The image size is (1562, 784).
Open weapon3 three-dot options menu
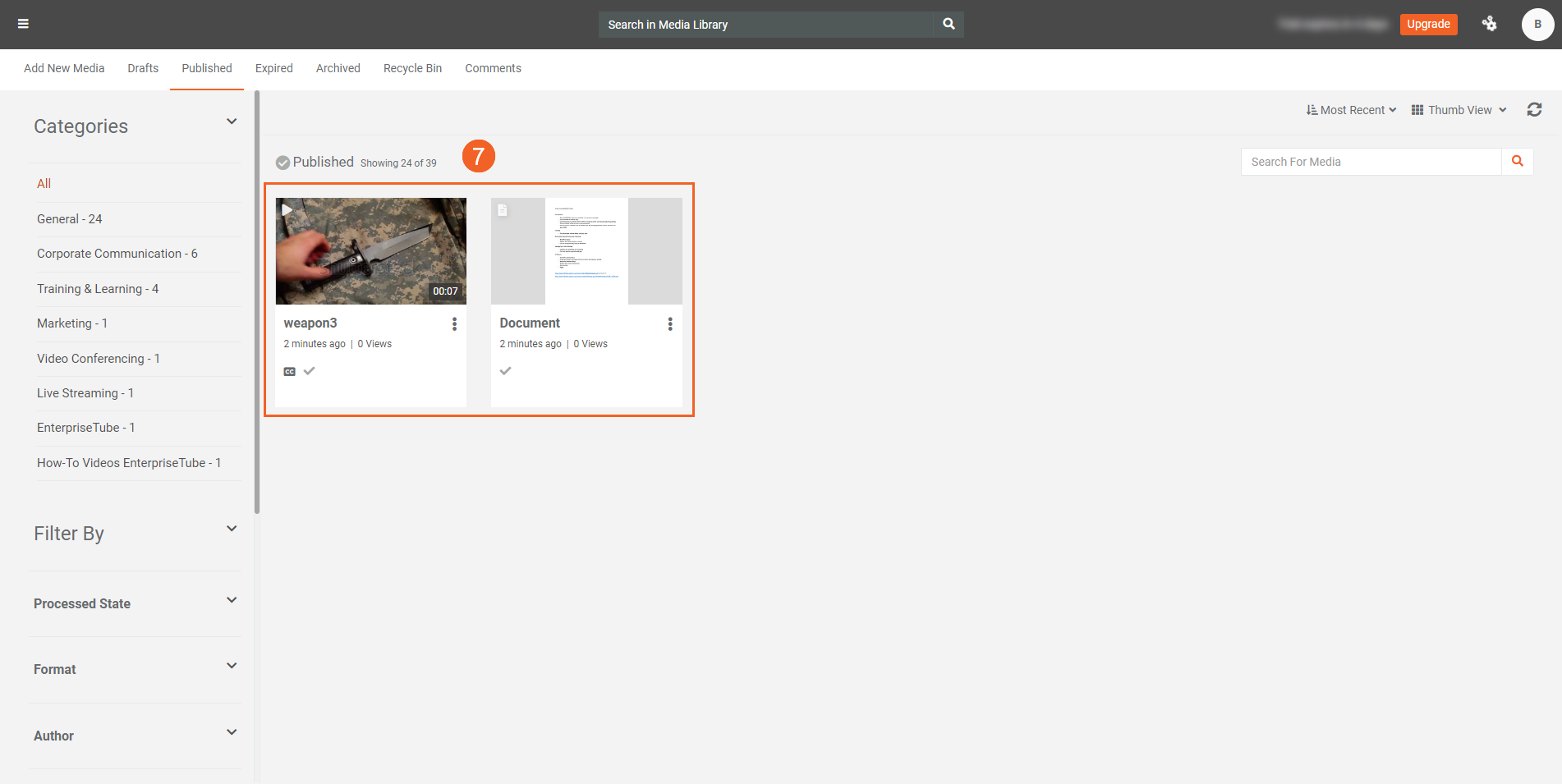click(x=454, y=324)
